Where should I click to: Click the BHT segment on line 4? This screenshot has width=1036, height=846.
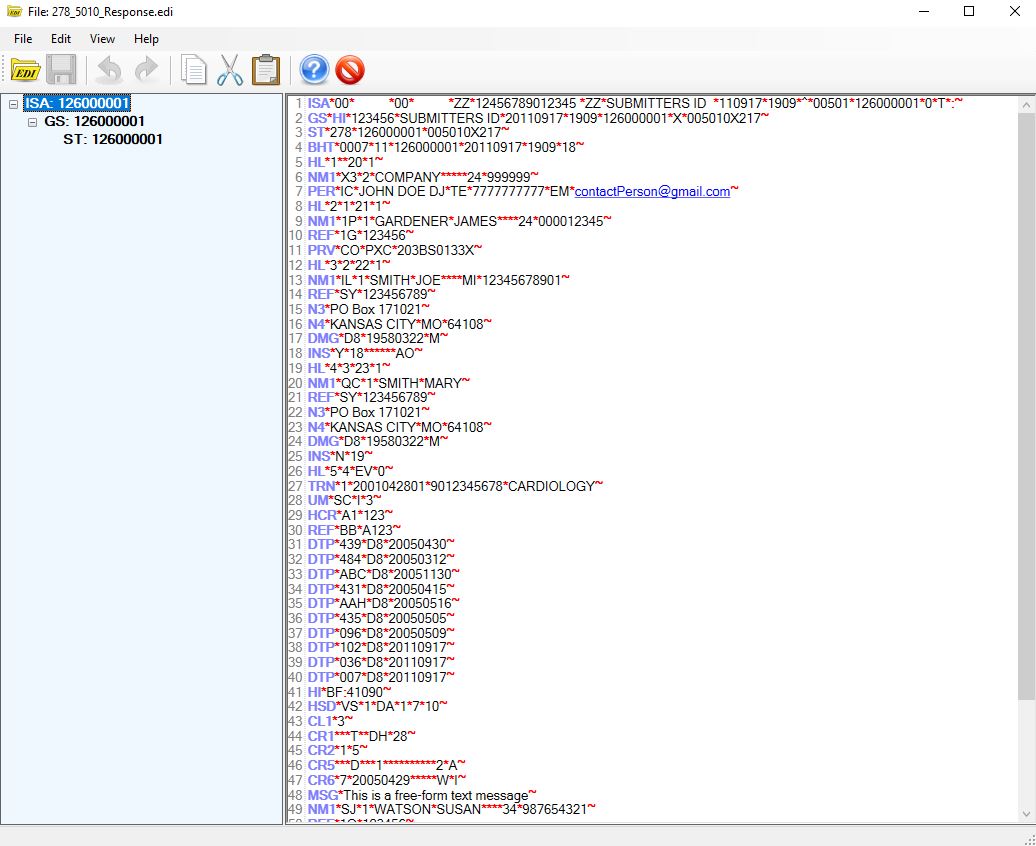pos(446,147)
